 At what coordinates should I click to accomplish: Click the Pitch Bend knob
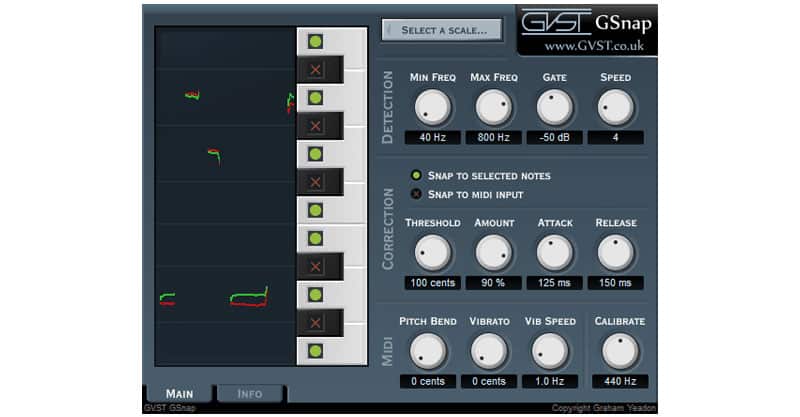[428, 352]
